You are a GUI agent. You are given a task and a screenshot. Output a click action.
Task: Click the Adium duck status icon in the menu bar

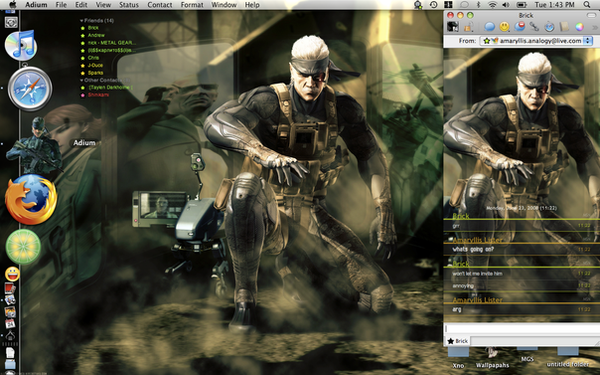418,5
